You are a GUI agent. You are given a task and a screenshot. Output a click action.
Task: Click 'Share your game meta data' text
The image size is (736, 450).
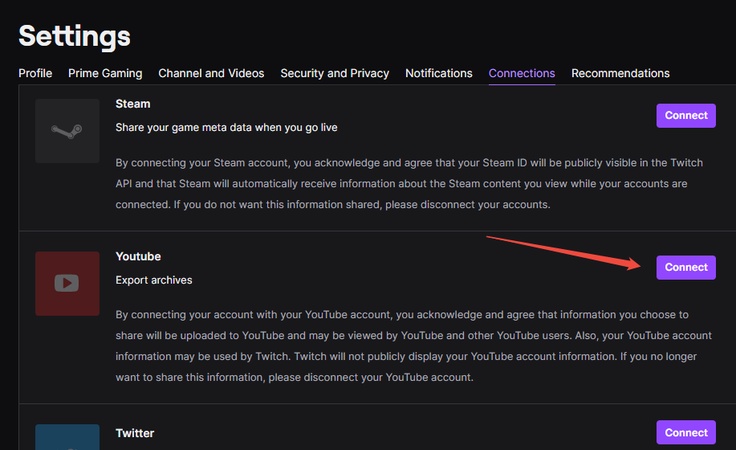coord(226,128)
